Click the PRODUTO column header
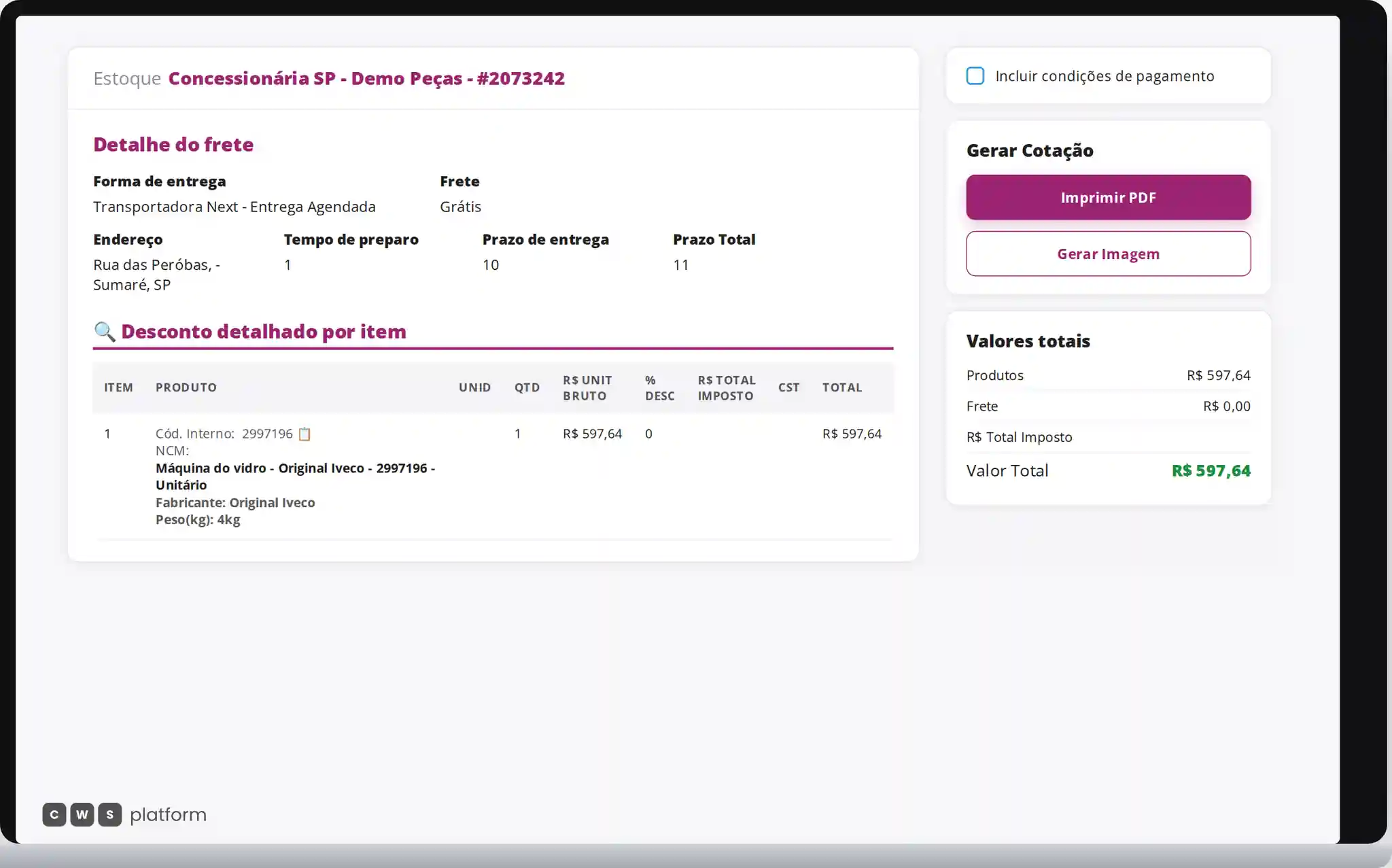The width and height of the screenshot is (1392, 868). click(186, 387)
